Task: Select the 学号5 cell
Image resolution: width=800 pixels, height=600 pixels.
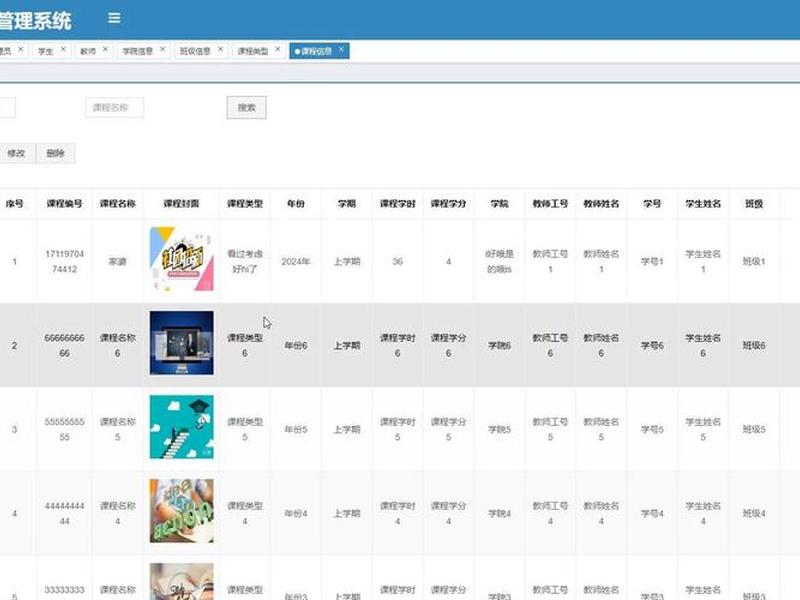Action: (x=652, y=430)
